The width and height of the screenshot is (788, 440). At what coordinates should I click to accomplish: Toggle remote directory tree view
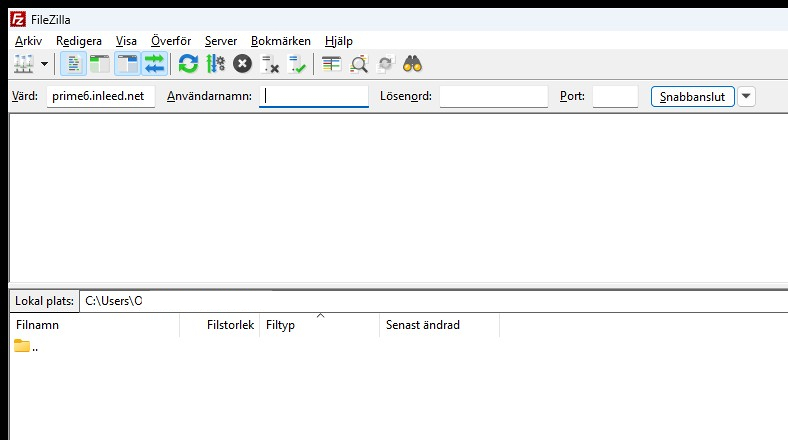127,64
